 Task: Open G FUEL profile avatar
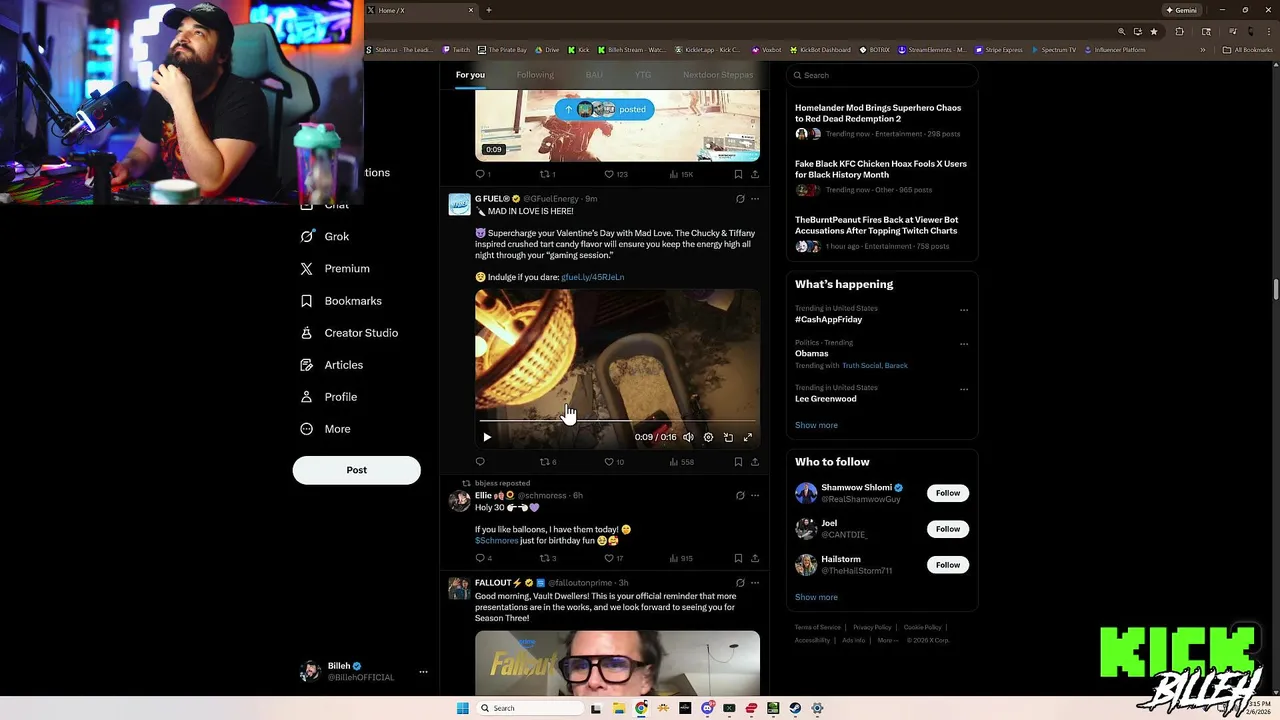(x=459, y=205)
